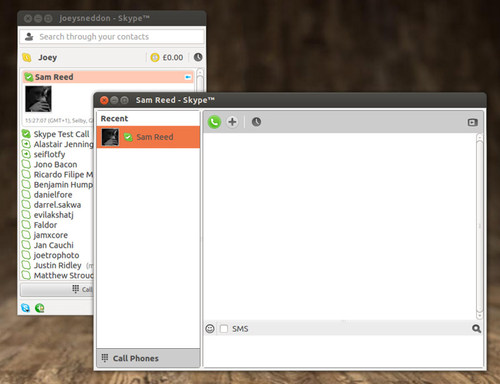Enable the SMS checkbox
The width and height of the screenshot is (500, 384).
224,329
